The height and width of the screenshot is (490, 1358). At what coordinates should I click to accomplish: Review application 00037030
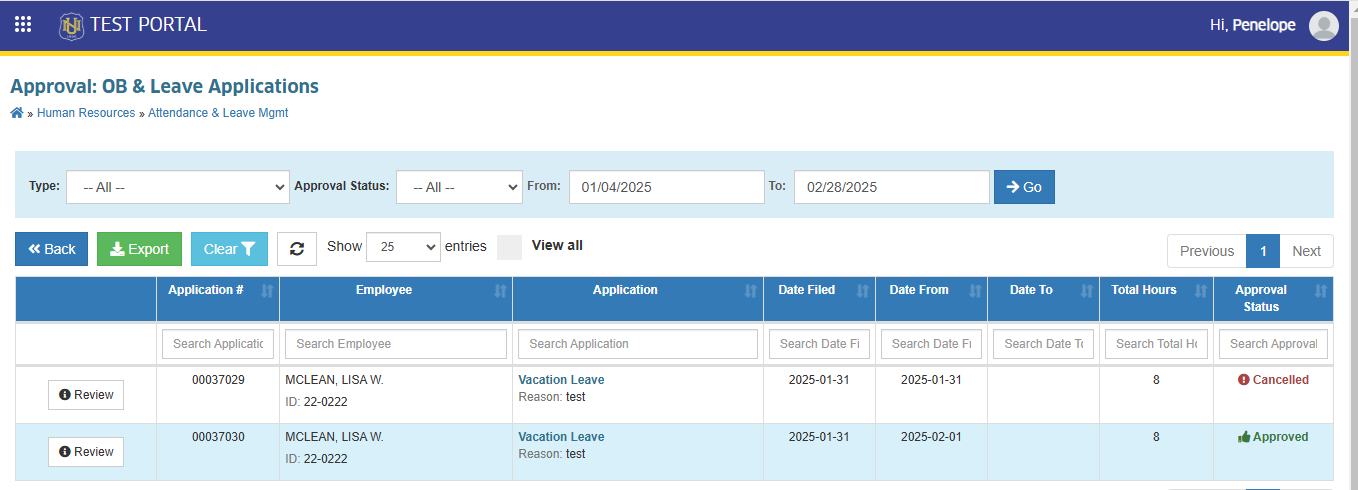tap(86, 452)
